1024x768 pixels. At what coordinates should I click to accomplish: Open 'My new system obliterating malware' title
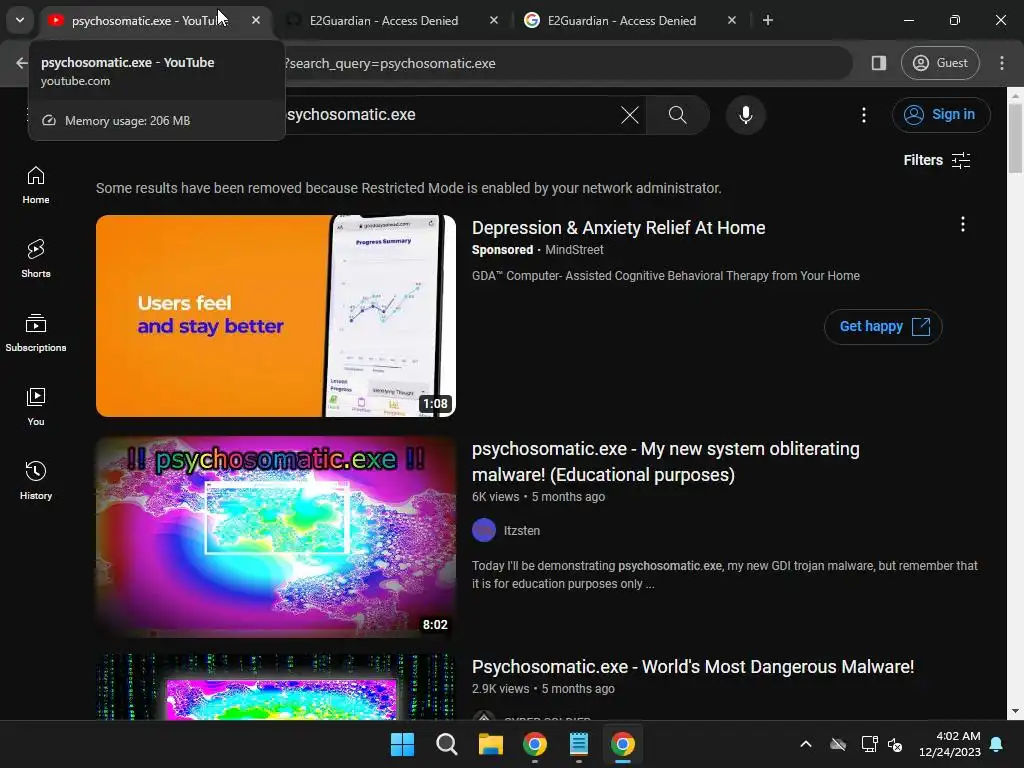pos(665,462)
